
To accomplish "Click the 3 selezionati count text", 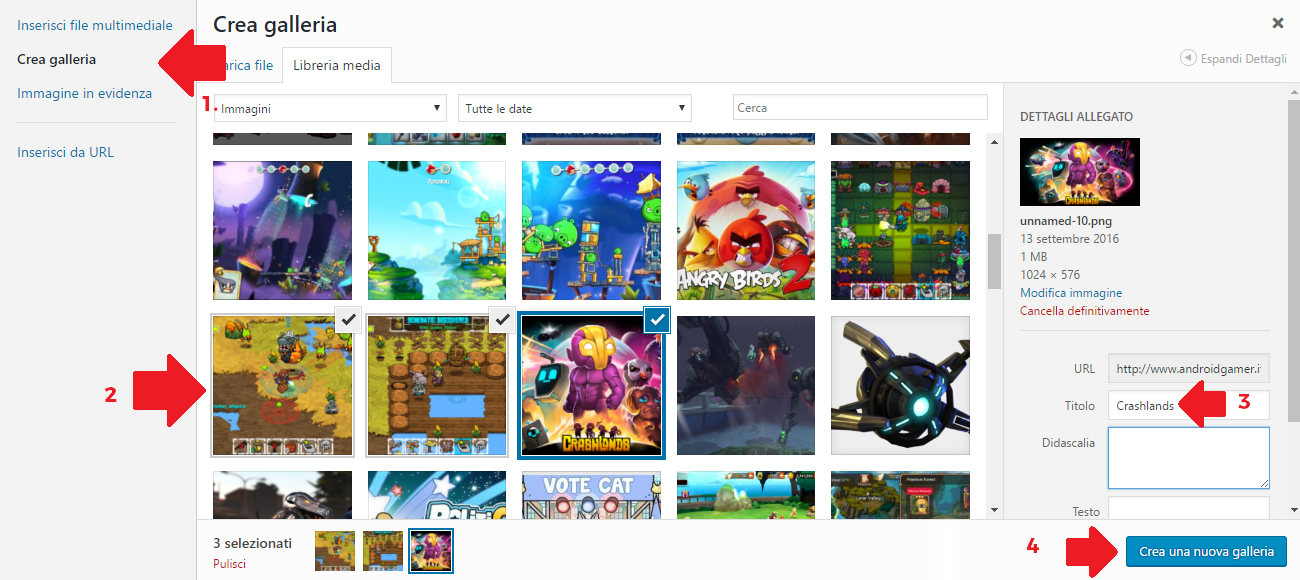I will 252,543.
